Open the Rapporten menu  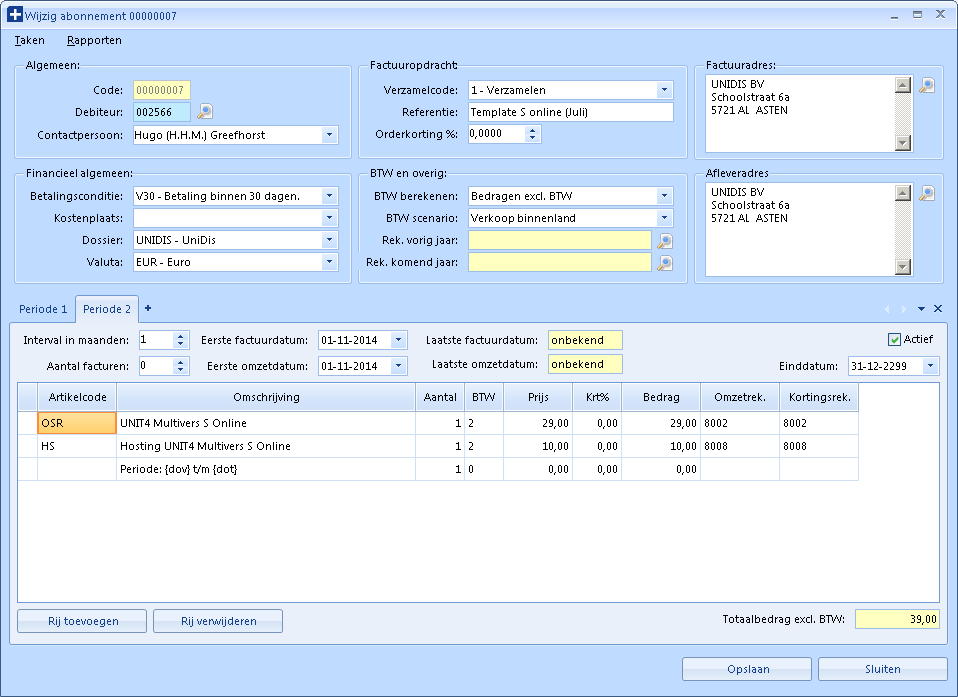94,40
